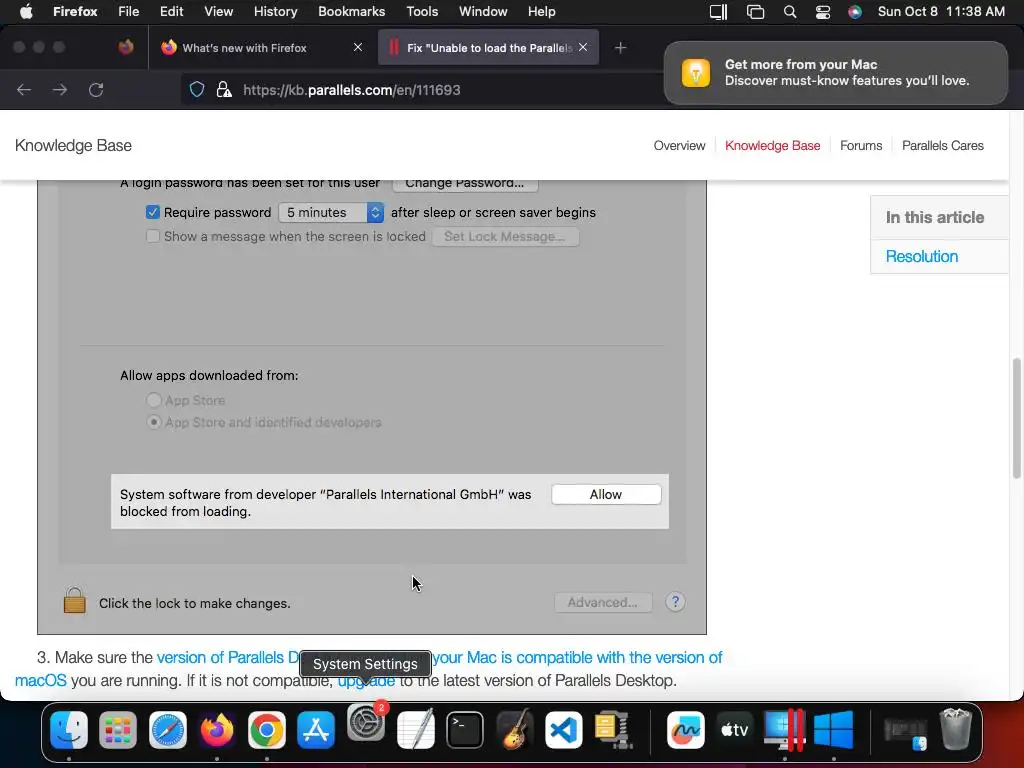Open the History menu
This screenshot has width=1024, height=768.
(275, 11)
